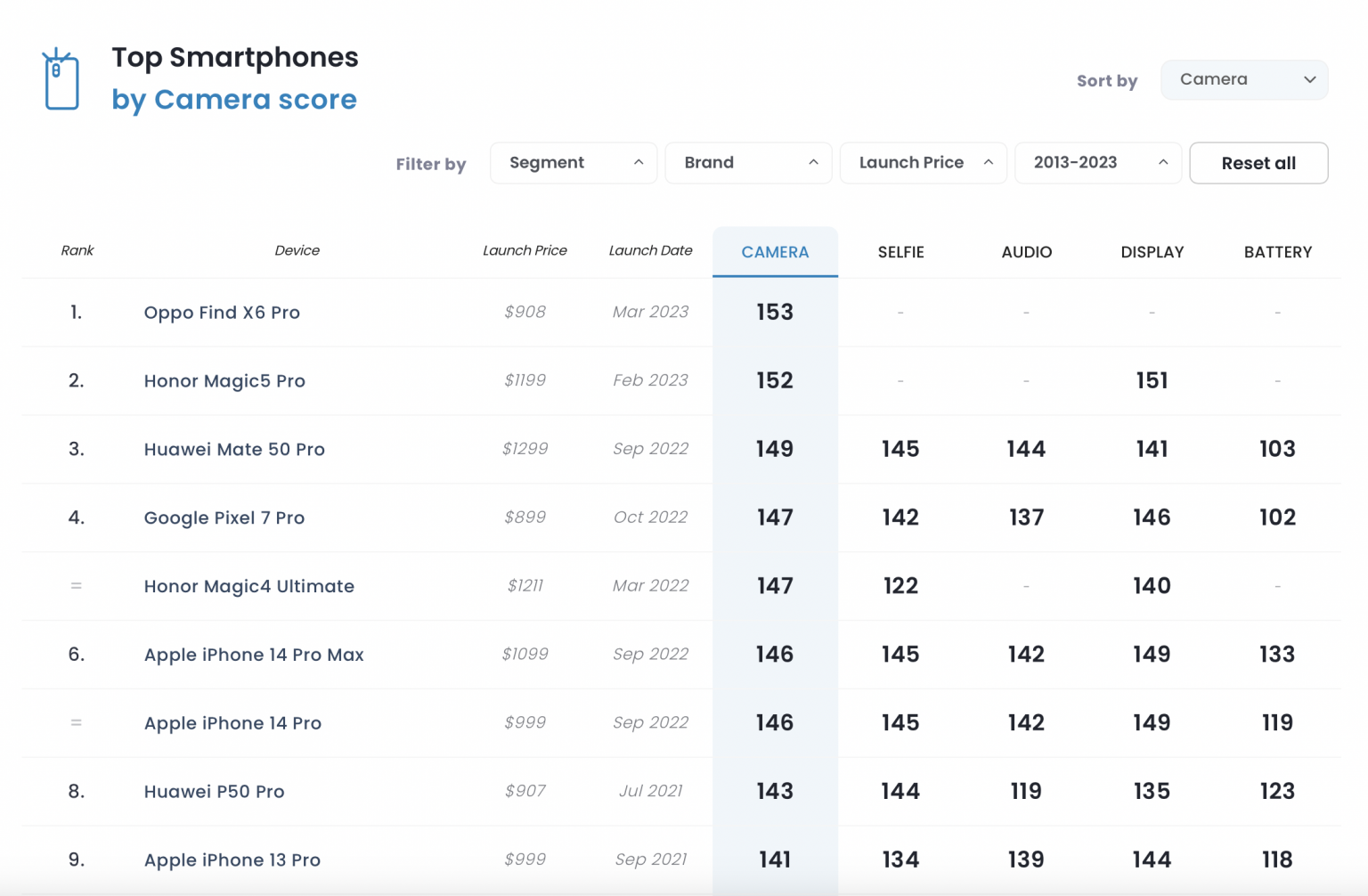Select the CAMERA column header
1368x896 pixels.
tap(774, 252)
